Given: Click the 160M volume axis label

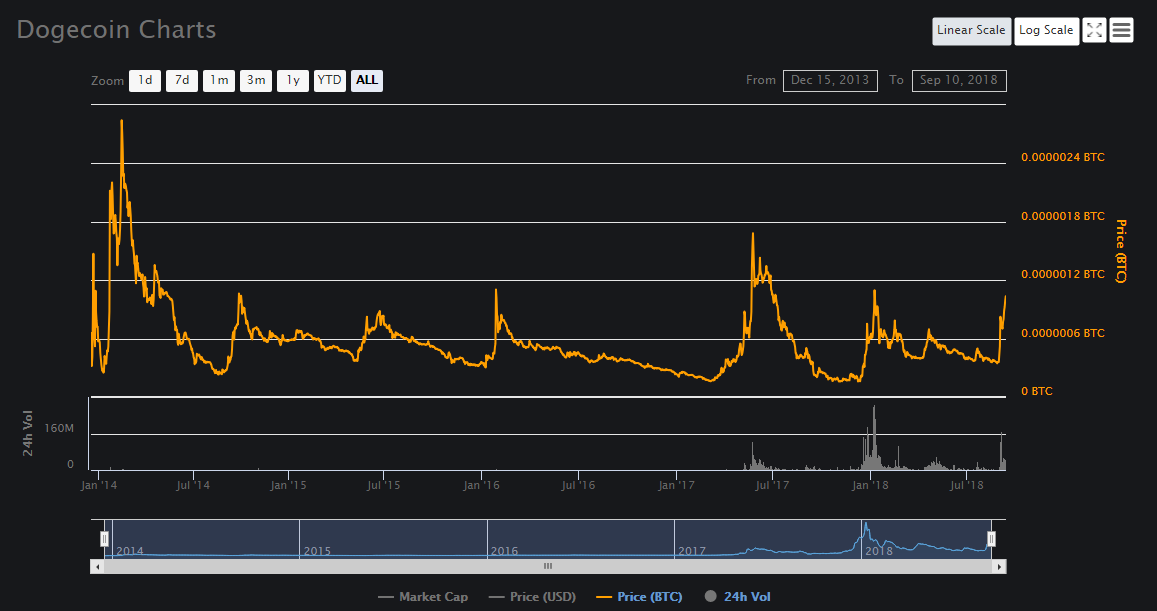Looking at the screenshot, I should 59,429.
